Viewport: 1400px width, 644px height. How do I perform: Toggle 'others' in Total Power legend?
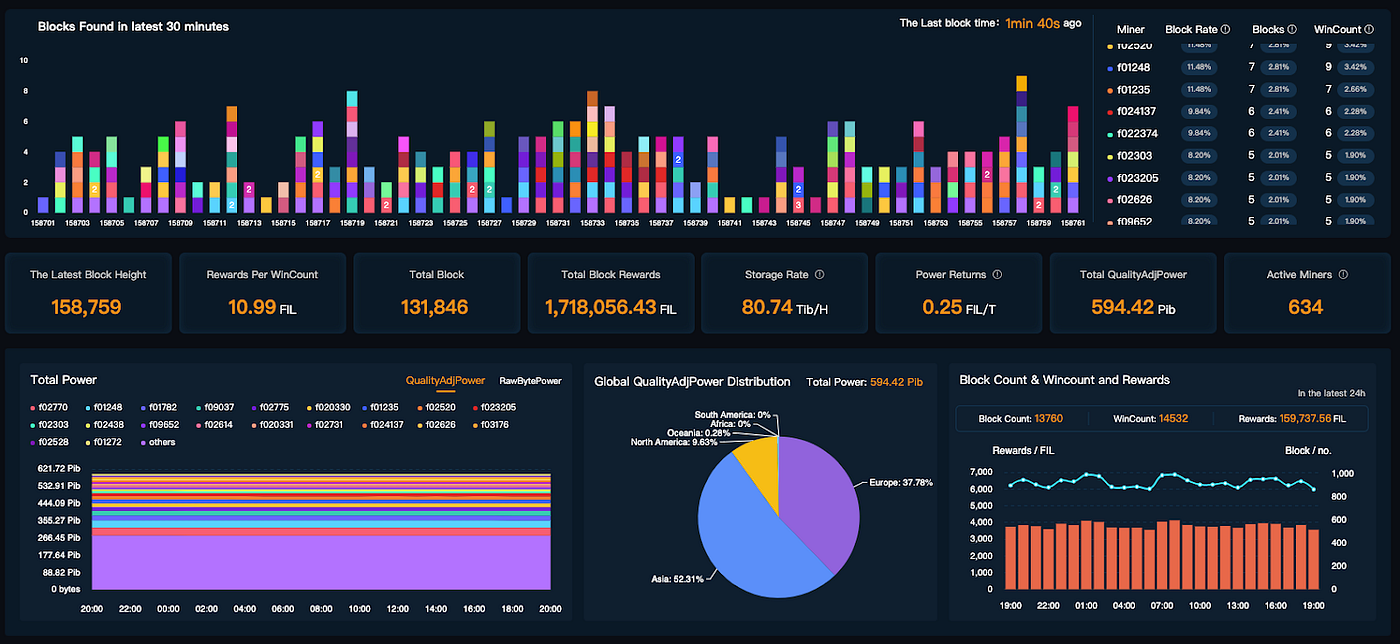point(158,441)
